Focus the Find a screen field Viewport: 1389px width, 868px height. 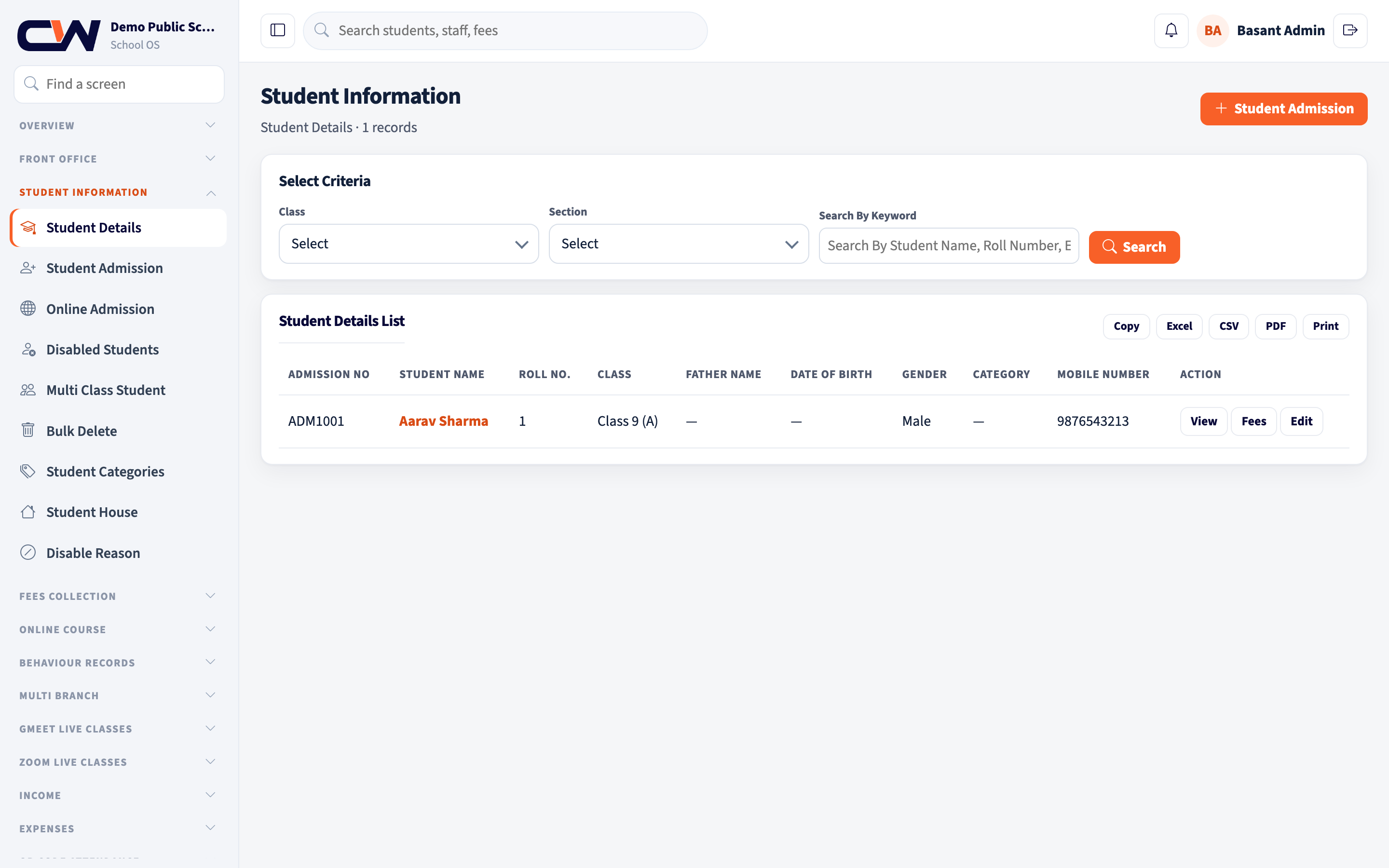click(119, 84)
